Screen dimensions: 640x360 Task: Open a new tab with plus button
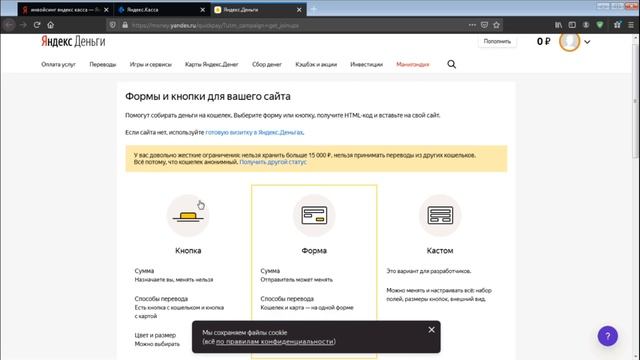click(x=313, y=9)
